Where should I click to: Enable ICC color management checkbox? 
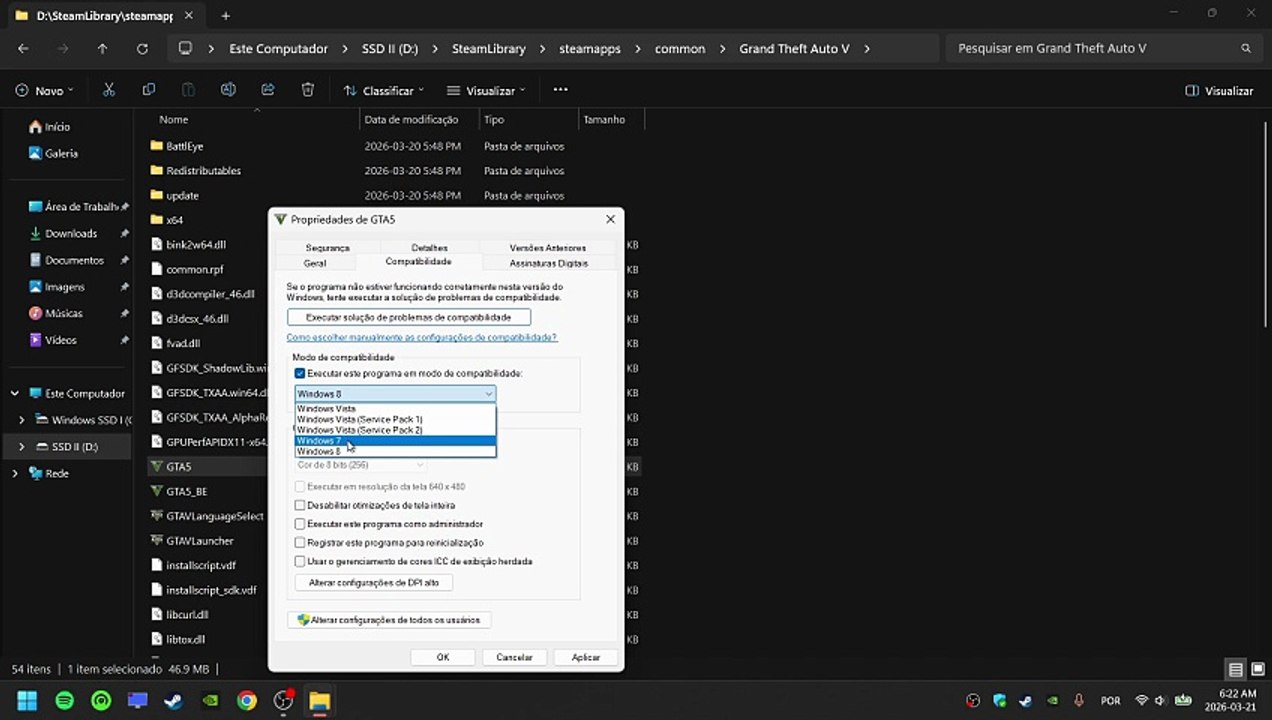tap(300, 561)
